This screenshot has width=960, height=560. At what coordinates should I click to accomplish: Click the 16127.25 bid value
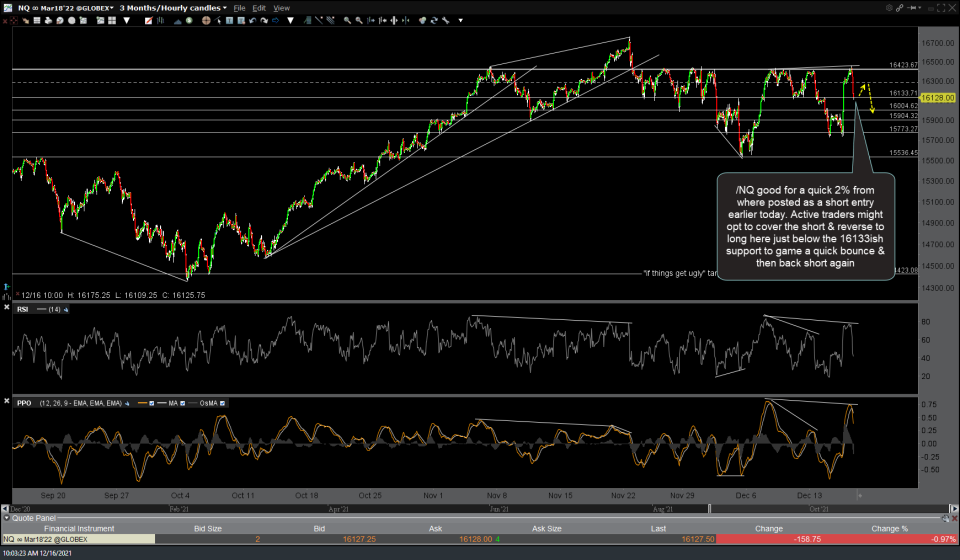[359, 539]
